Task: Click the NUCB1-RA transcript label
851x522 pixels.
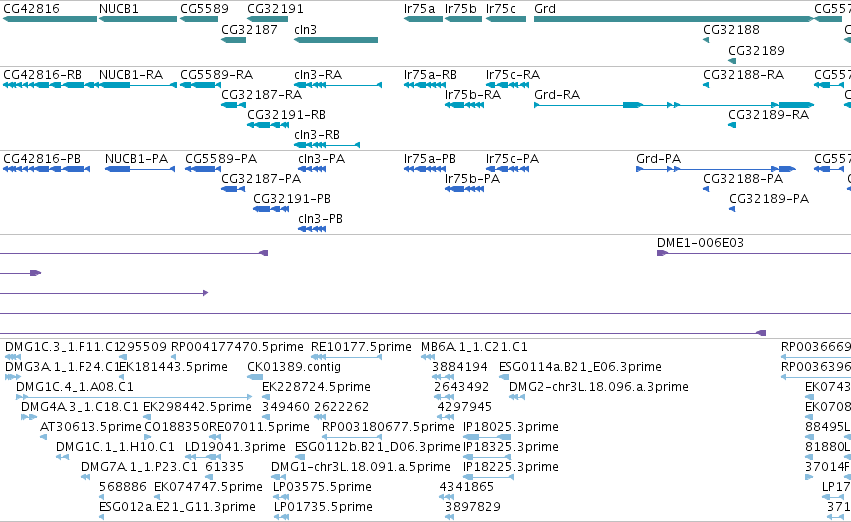Action: pyautogui.click(x=131, y=75)
